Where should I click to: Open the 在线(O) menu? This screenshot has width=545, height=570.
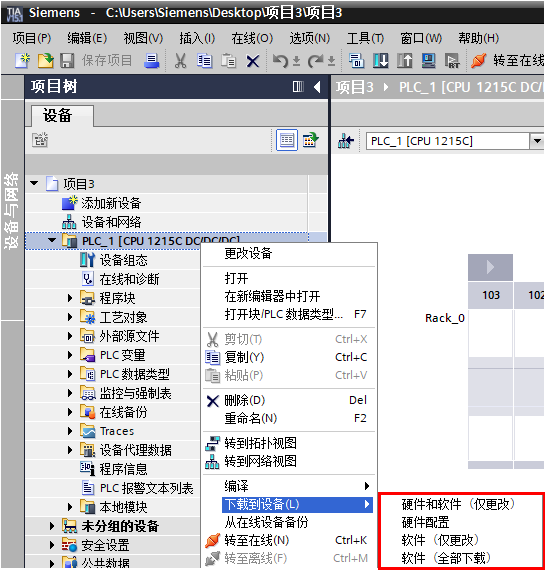coord(252,38)
